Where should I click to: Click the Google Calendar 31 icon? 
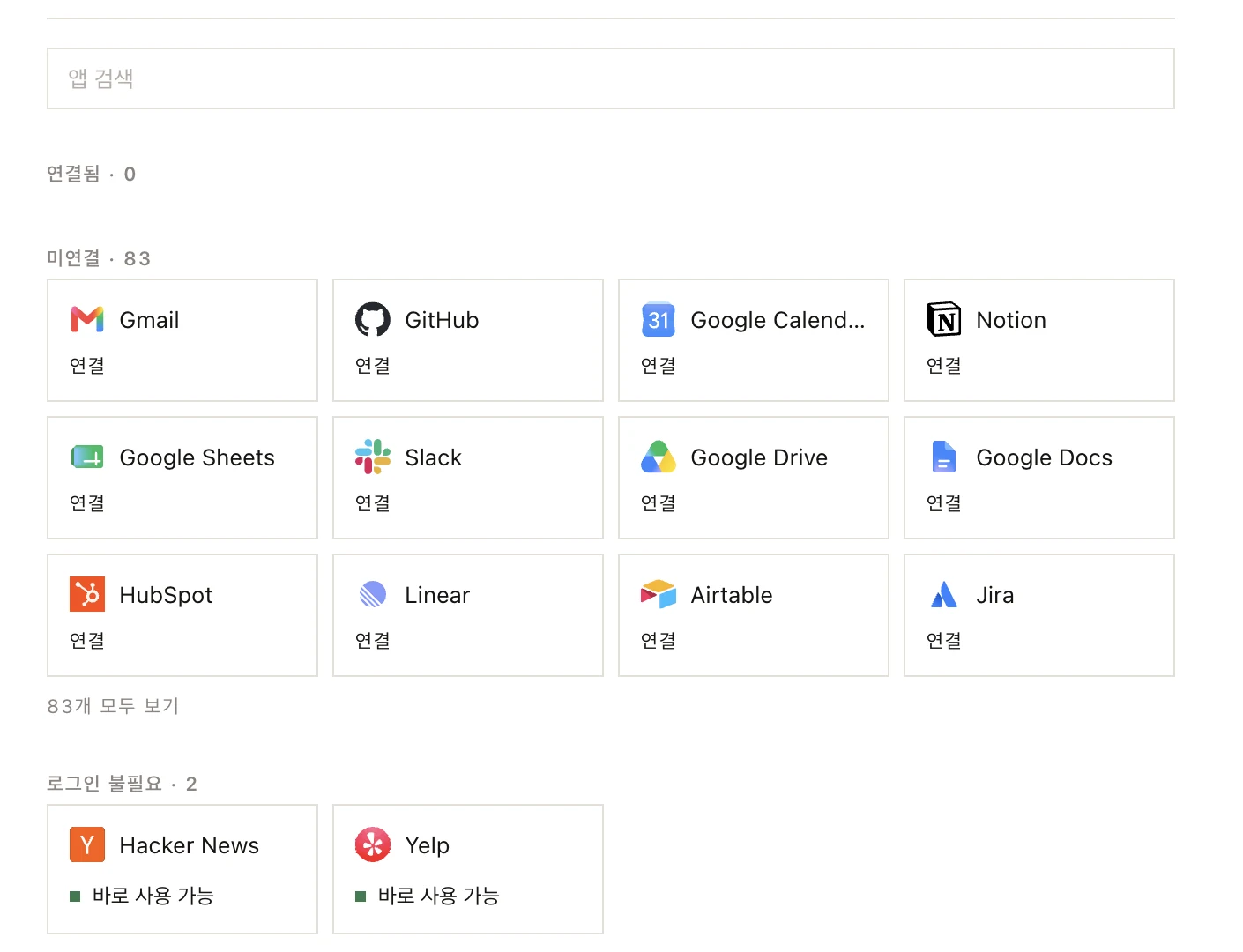pyautogui.click(x=659, y=319)
